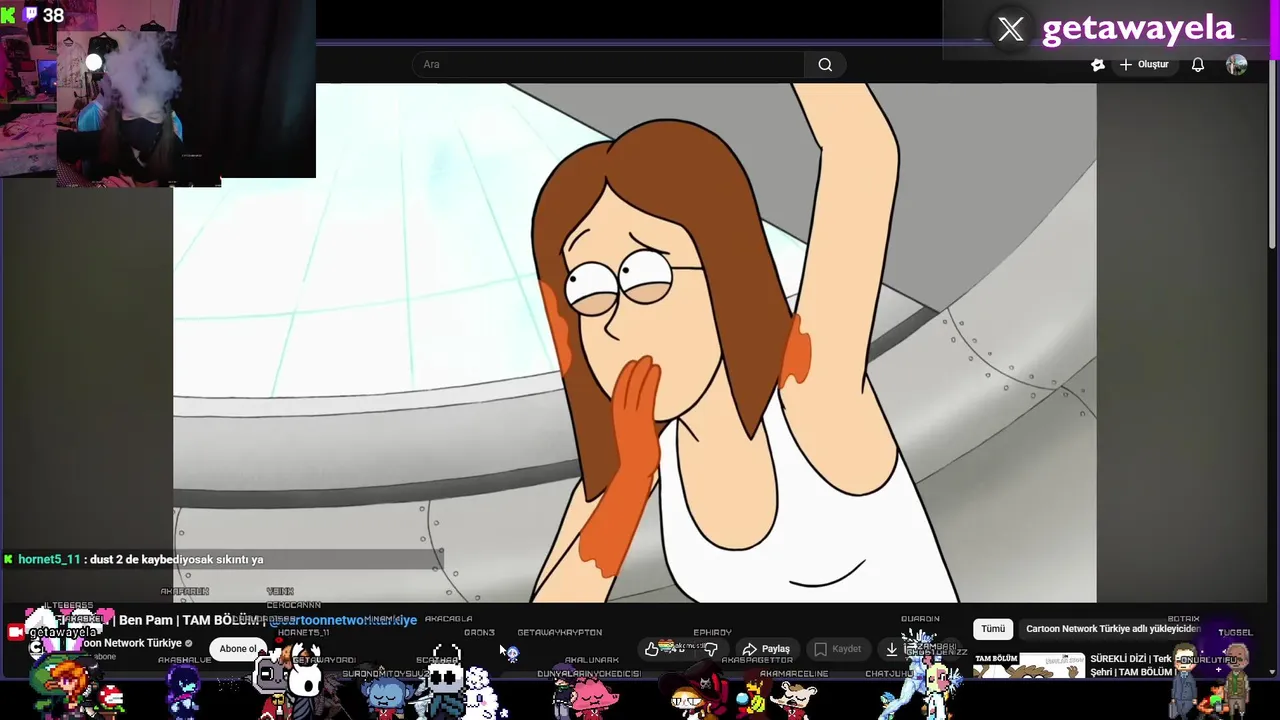The height and width of the screenshot is (720, 1280).
Task: Focus the Ara search field
Action: click(x=608, y=65)
